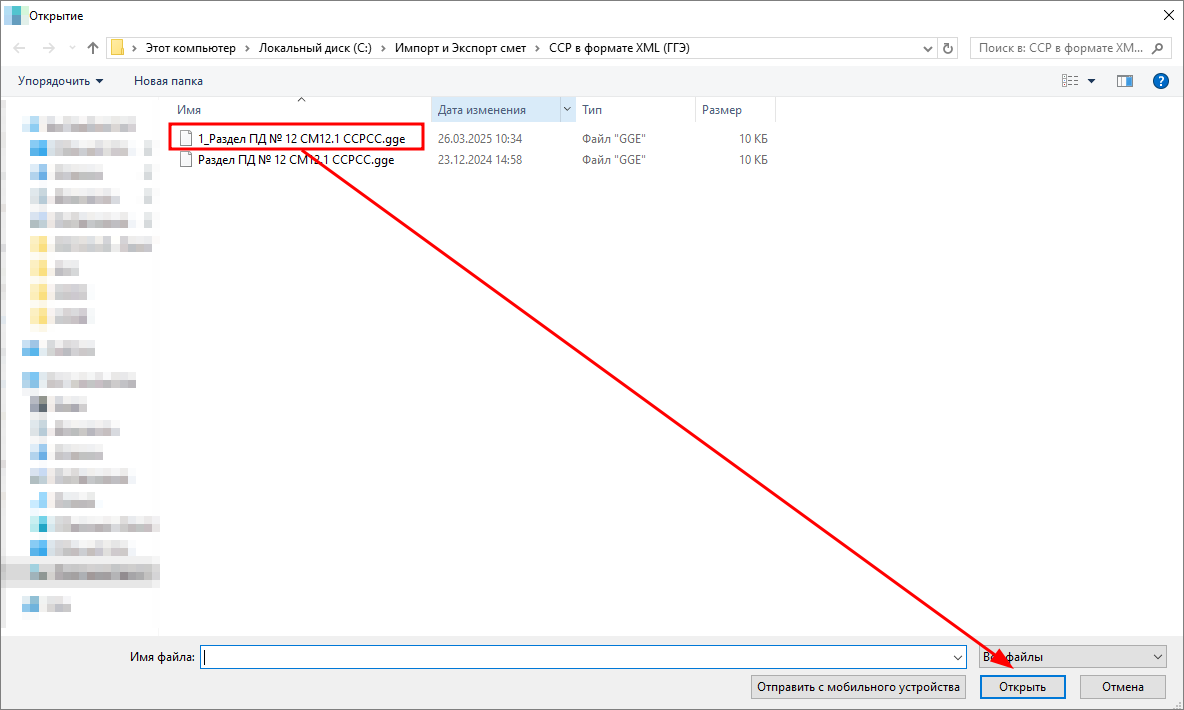1184x710 pixels.
Task: Click Новая папка in toolbar
Action: pos(168,81)
